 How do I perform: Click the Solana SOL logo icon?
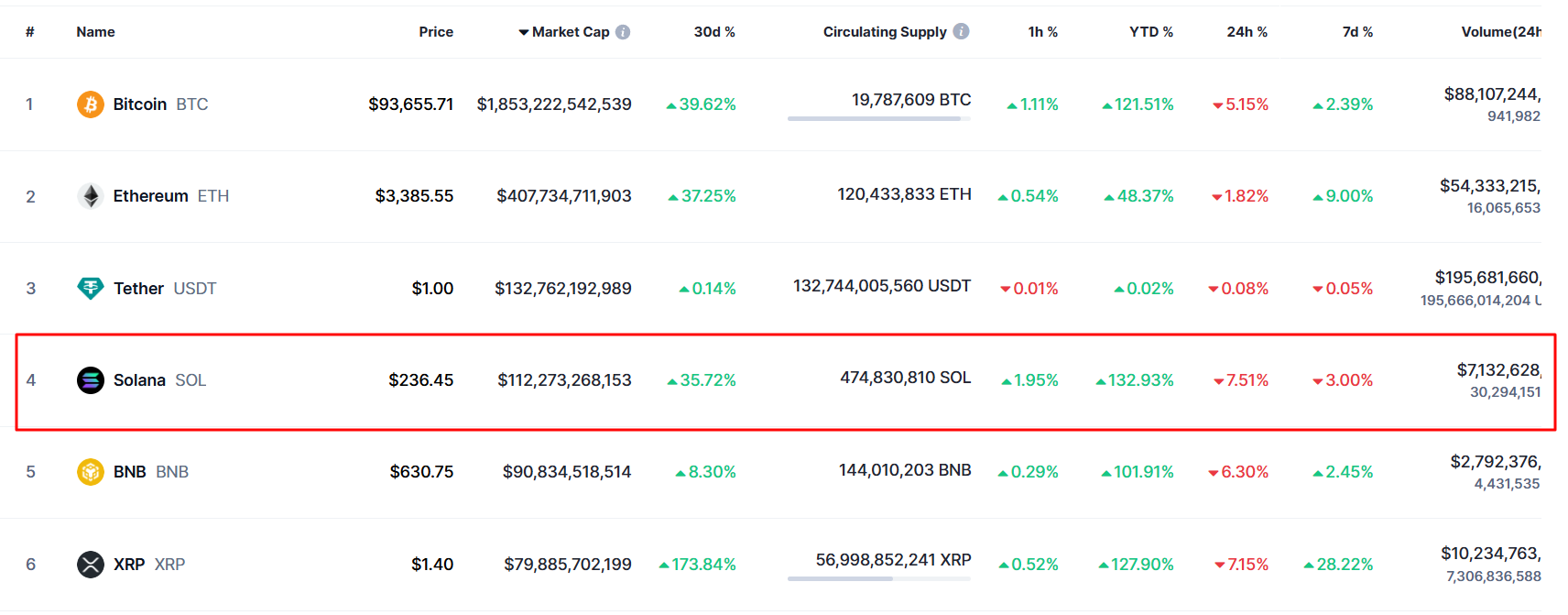90,379
